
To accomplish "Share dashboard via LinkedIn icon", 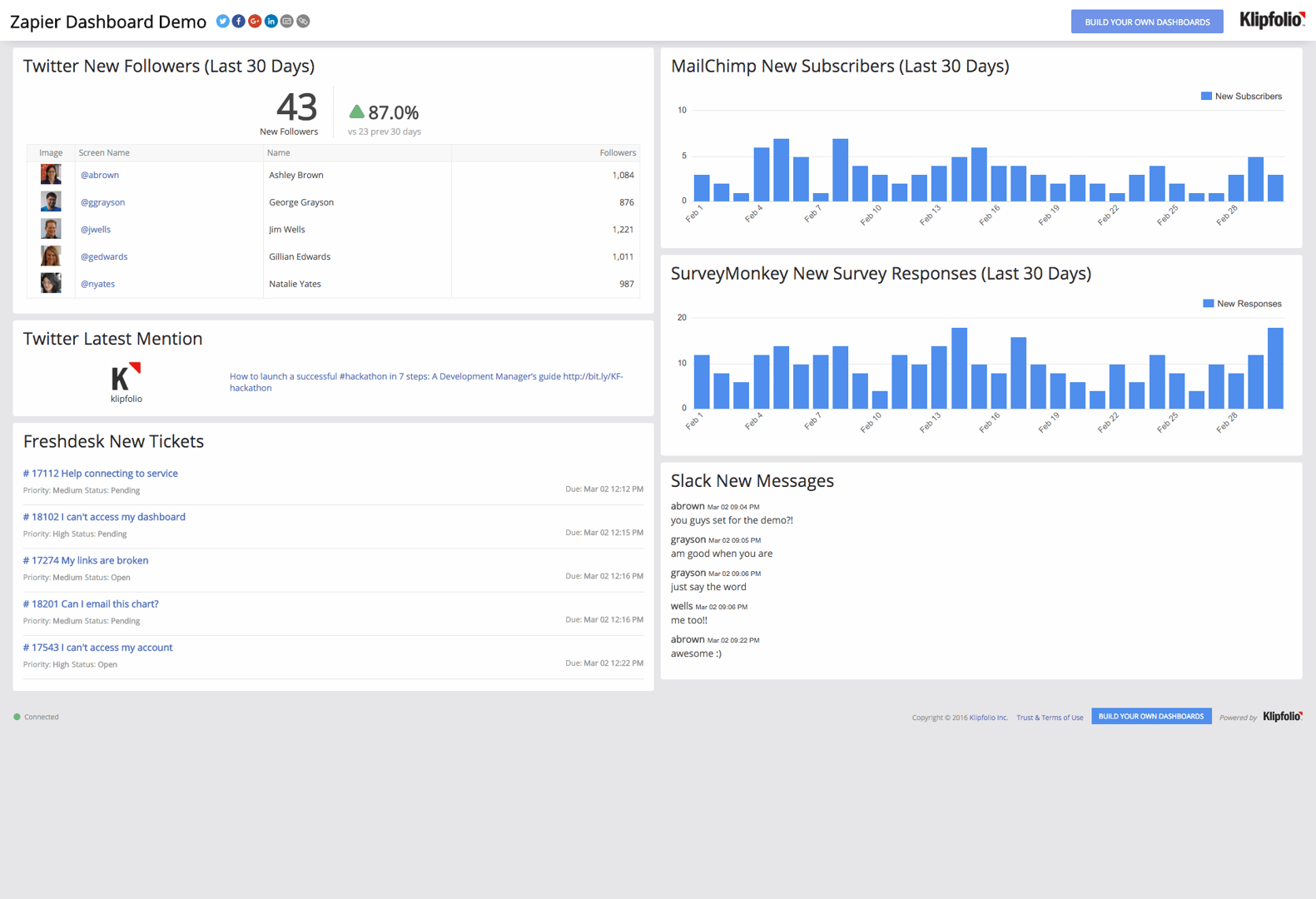I will [x=271, y=21].
